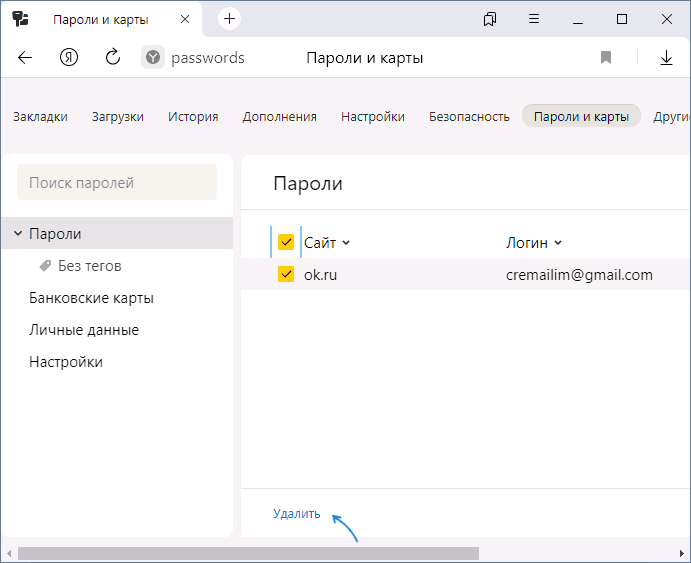The width and height of the screenshot is (691, 563).
Task: Open the downloads arrow icon
Action: (x=666, y=58)
